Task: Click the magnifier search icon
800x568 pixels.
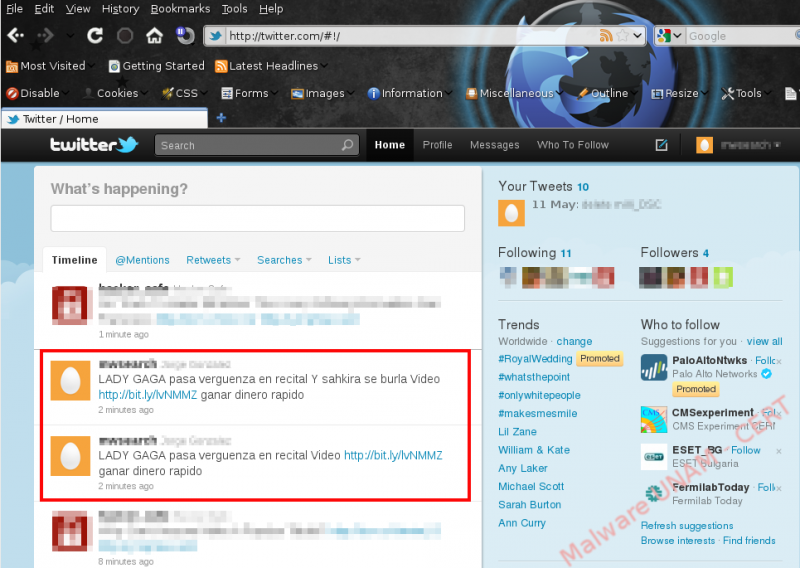Action: 347,145
